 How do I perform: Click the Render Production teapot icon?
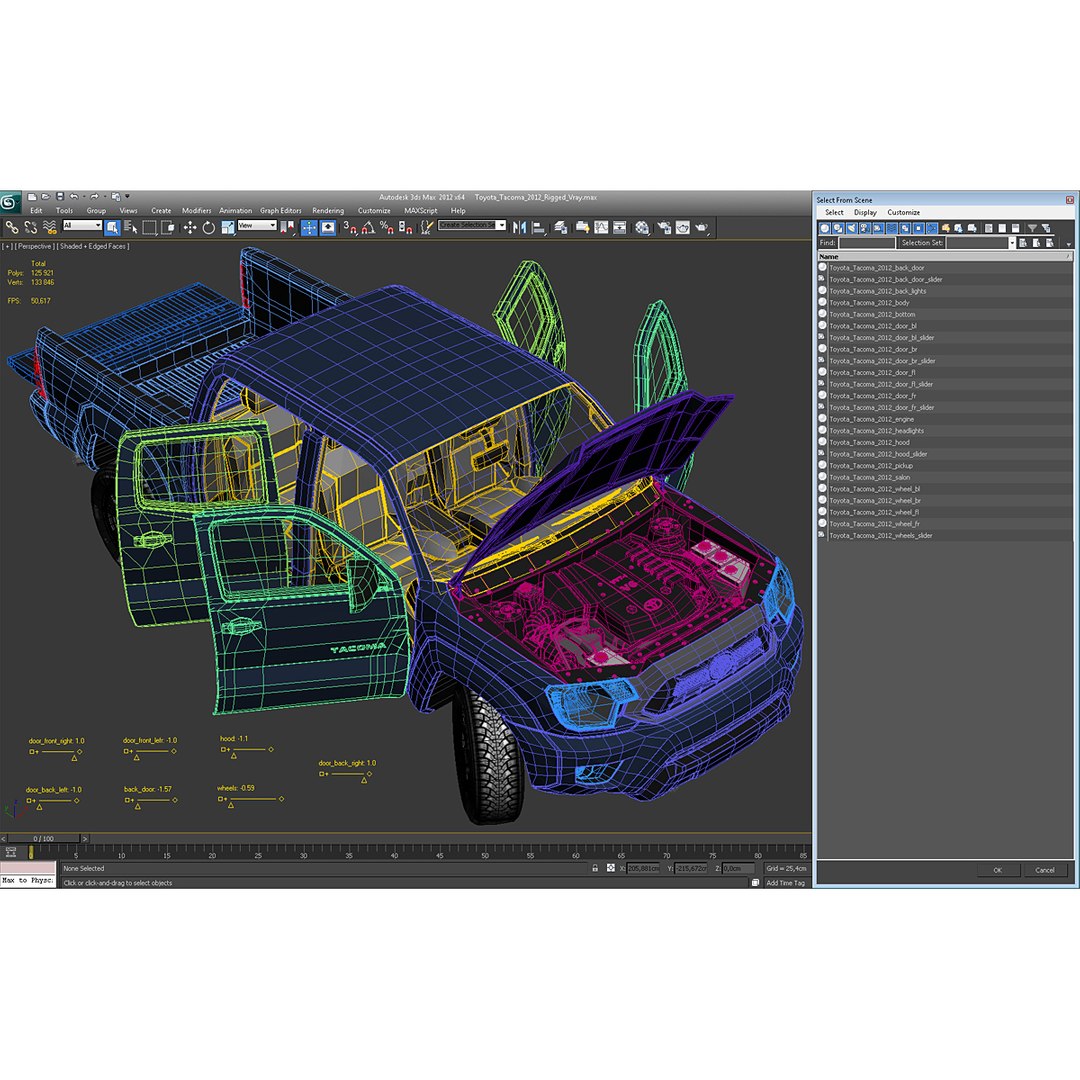tap(702, 227)
